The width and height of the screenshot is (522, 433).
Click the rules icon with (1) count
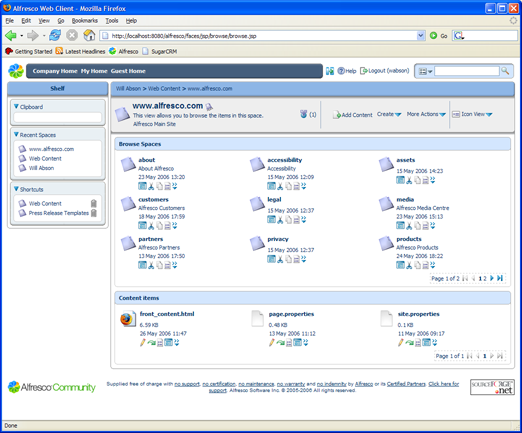click(303, 114)
